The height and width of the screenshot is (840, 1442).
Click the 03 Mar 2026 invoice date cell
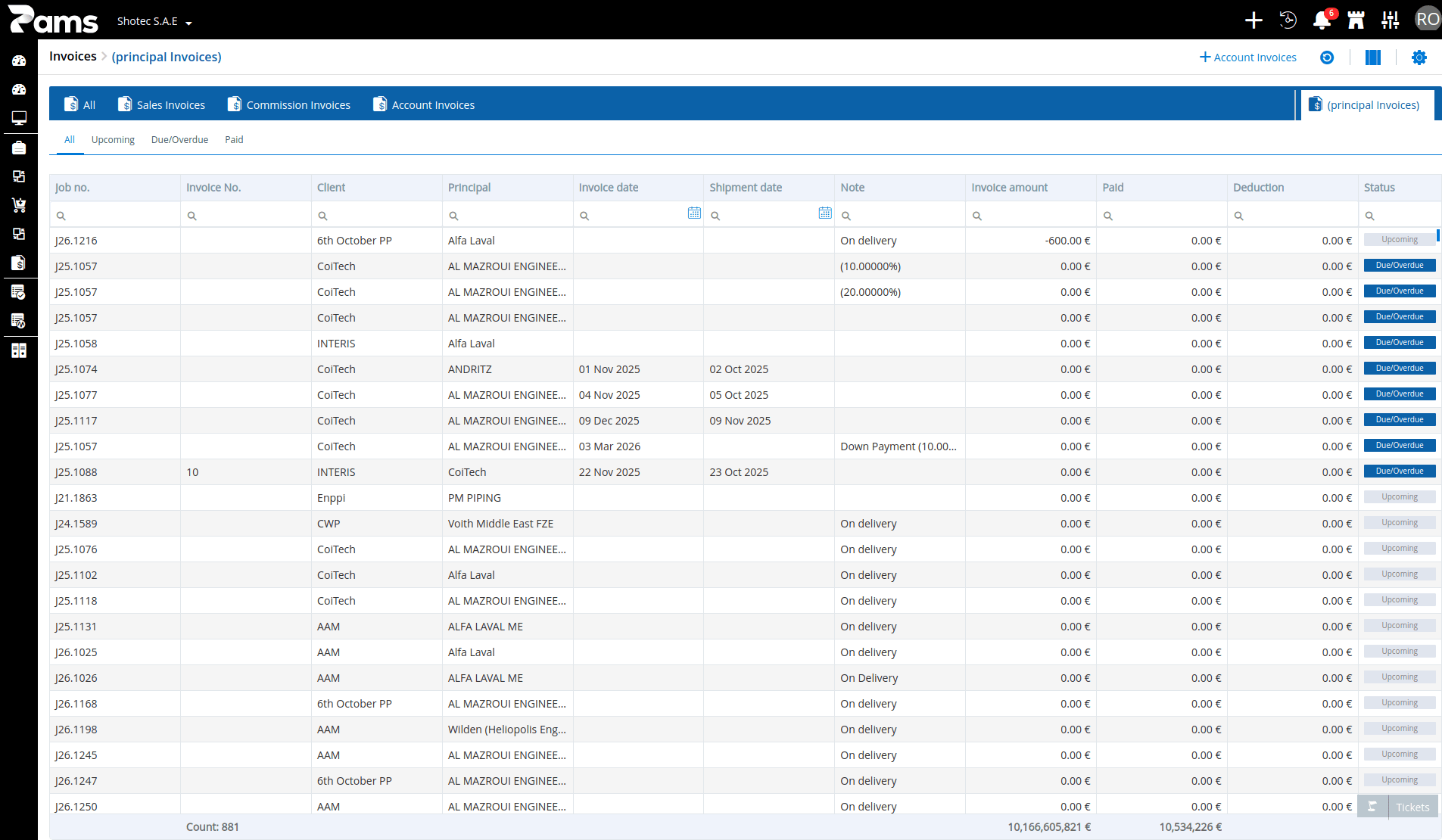(x=638, y=446)
